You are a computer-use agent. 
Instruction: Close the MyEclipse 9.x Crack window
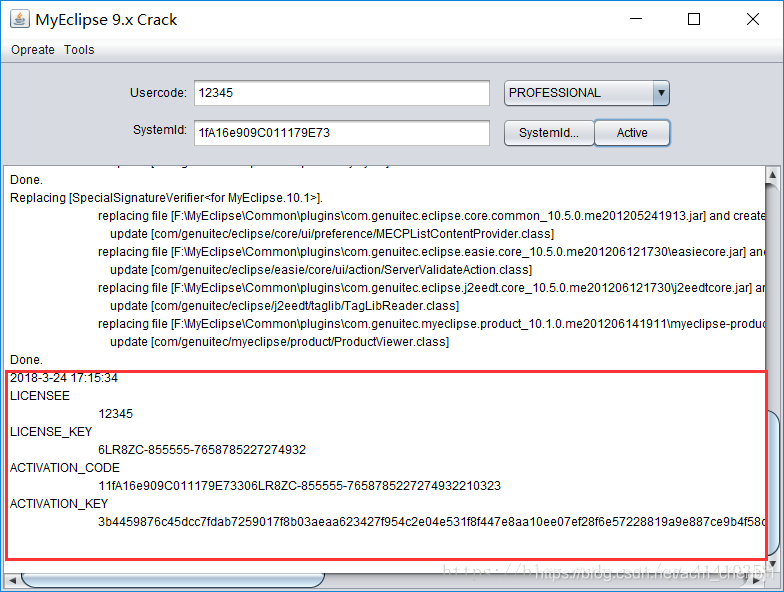point(752,19)
